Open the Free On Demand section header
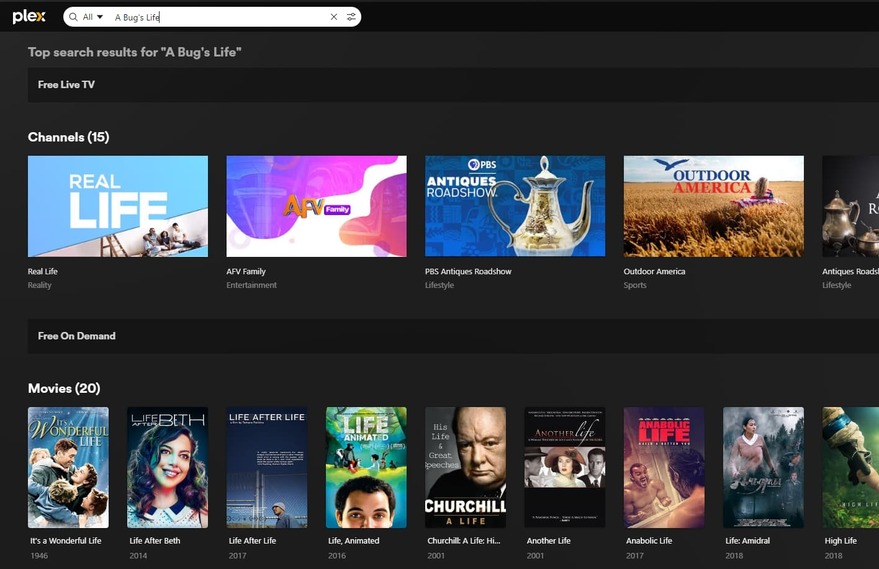This screenshot has width=879, height=569. click(453, 336)
